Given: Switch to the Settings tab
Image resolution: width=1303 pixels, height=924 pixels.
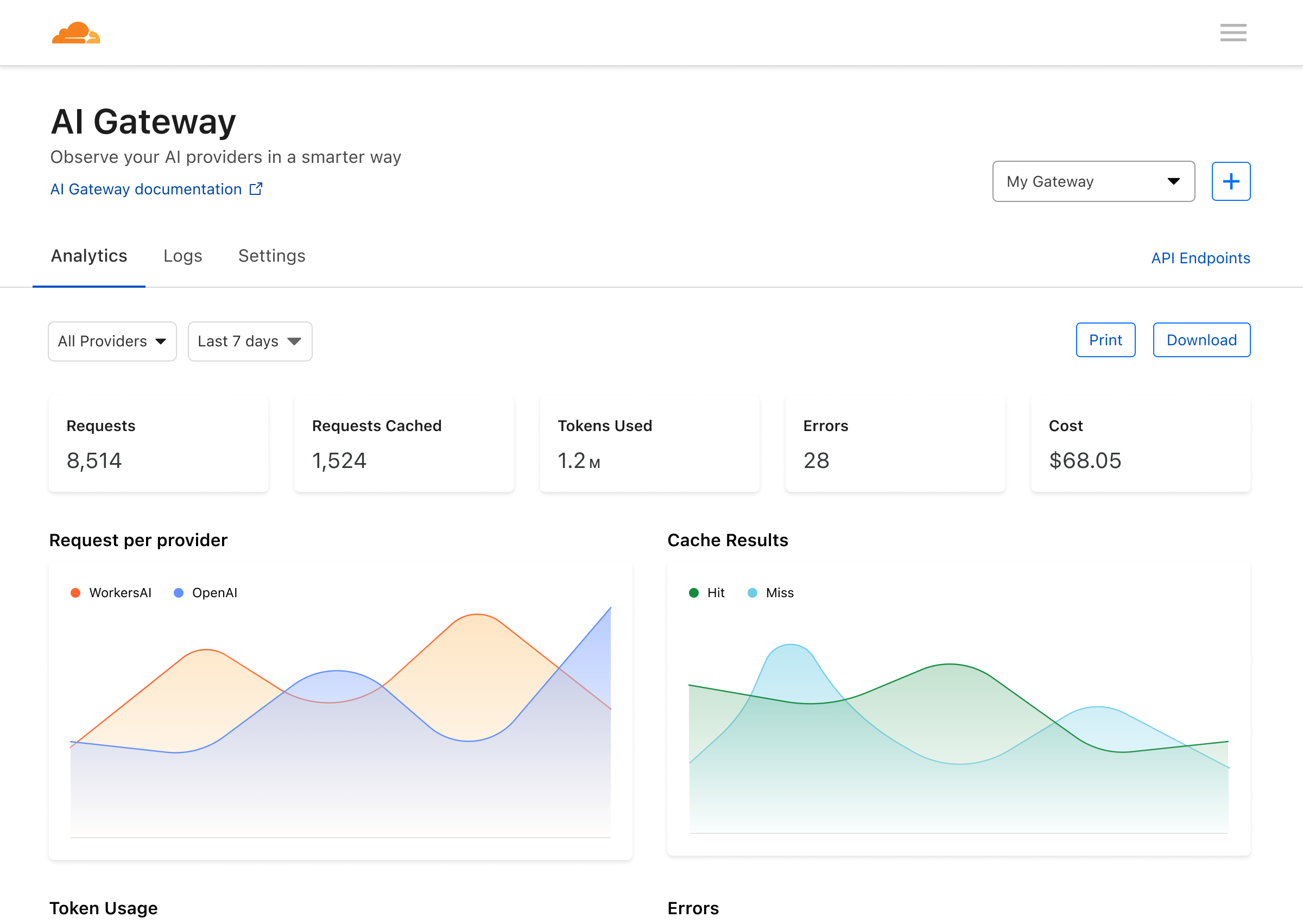Looking at the screenshot, I should [x=271, y=256].
